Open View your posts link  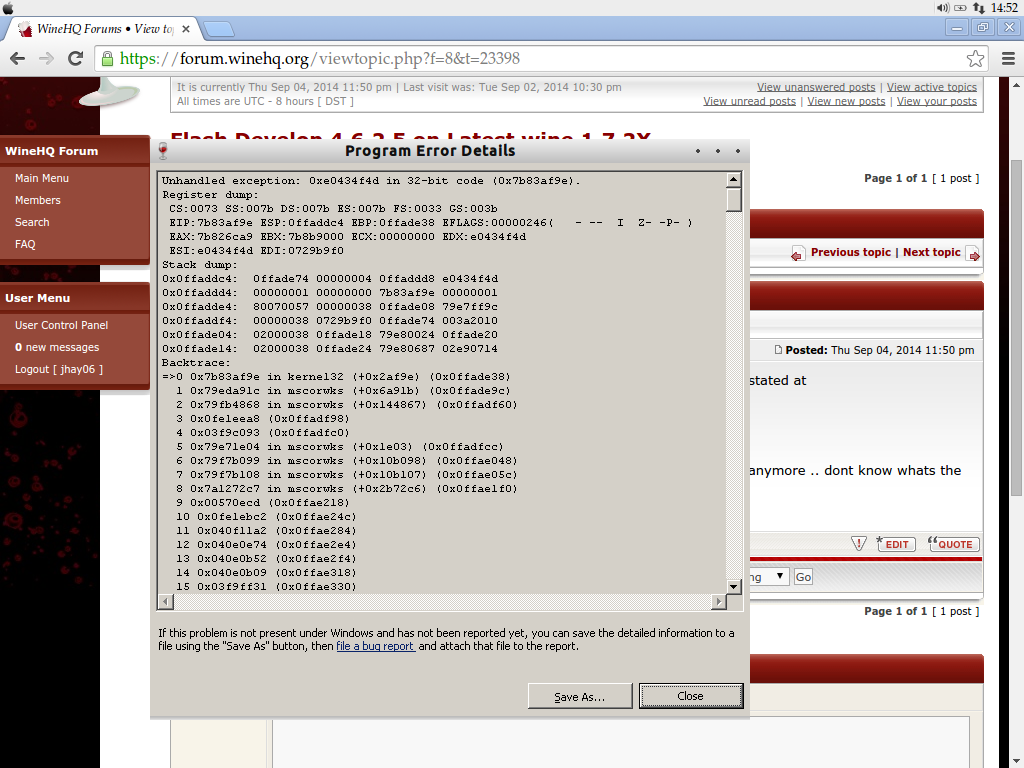click(936, 101)
